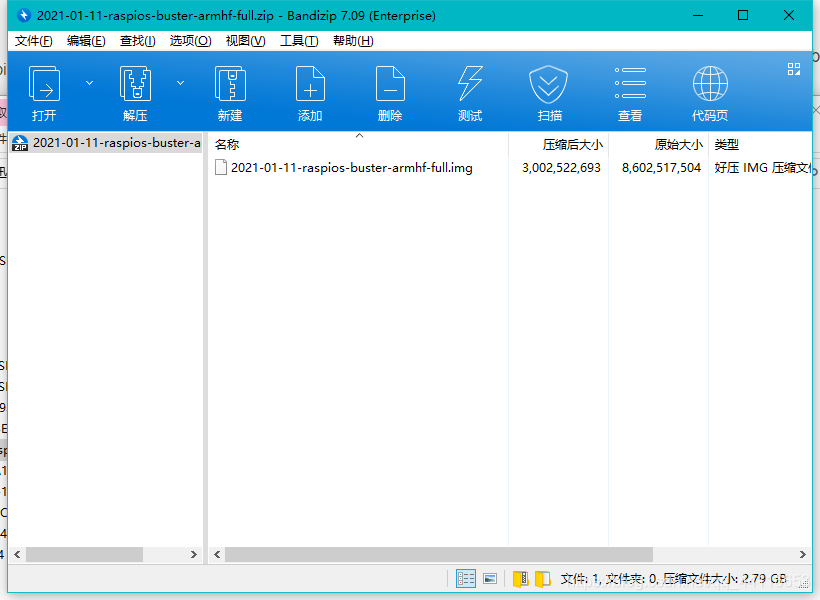820x600 pixels.
Task: Click the View (查看) list icon
Action: tap(630, 83)
